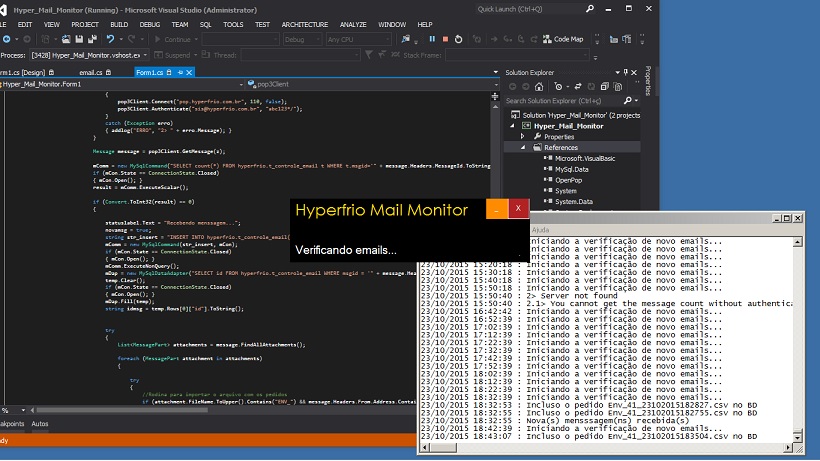Click Pending Changes Filter clock icon

coord(558,87)
